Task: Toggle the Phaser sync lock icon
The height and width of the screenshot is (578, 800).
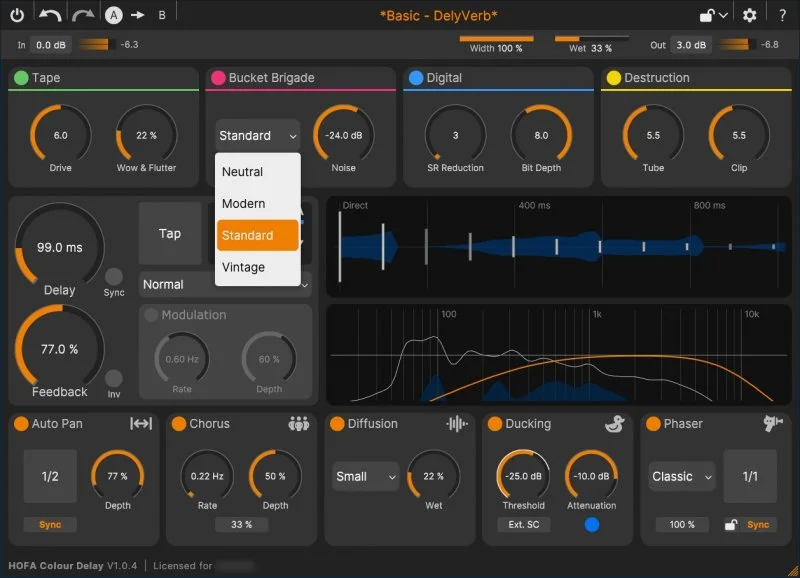Action: pyautogui.click(x=731, y=524)
